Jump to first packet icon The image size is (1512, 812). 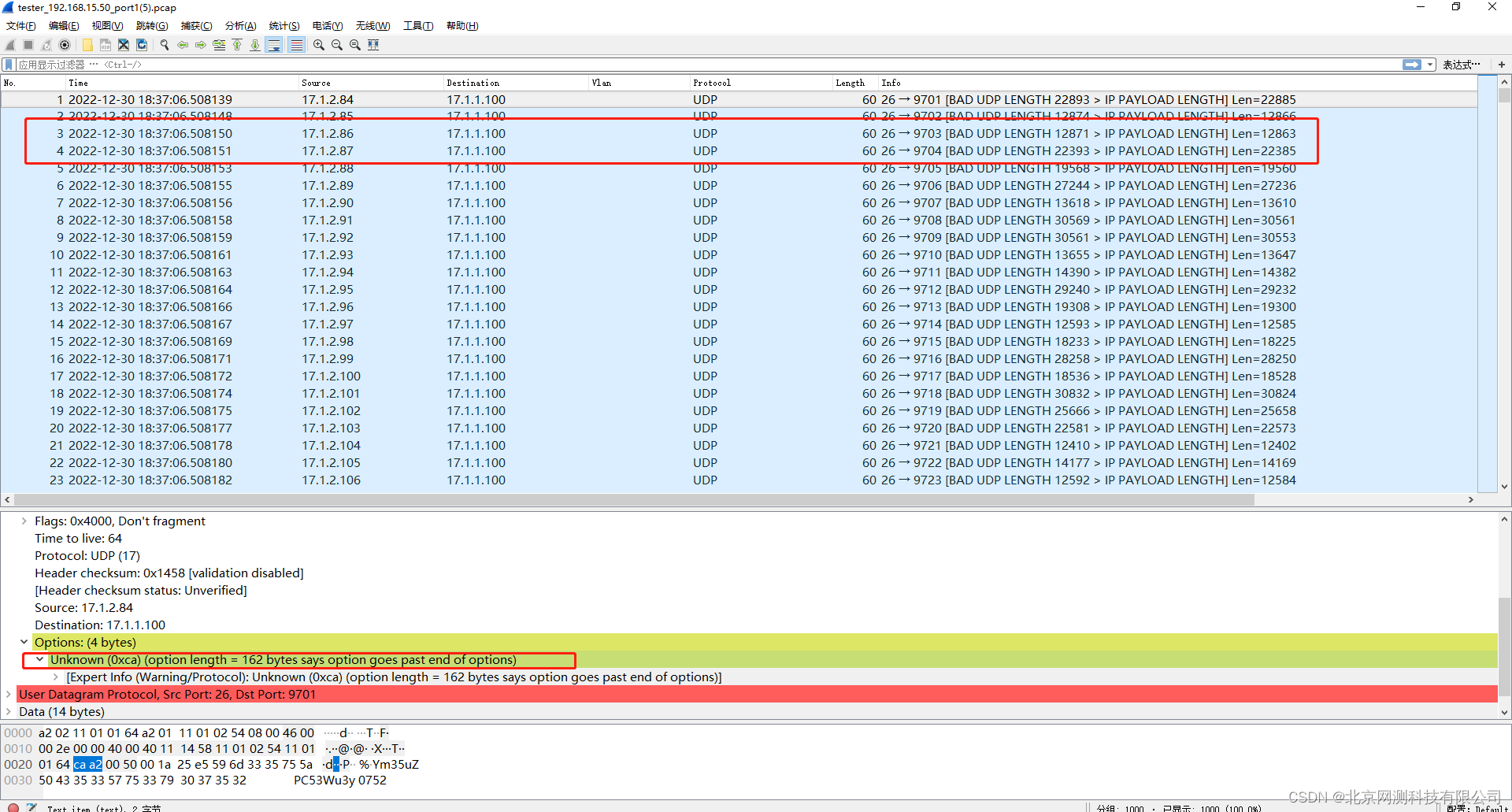(x=237, y=45)
